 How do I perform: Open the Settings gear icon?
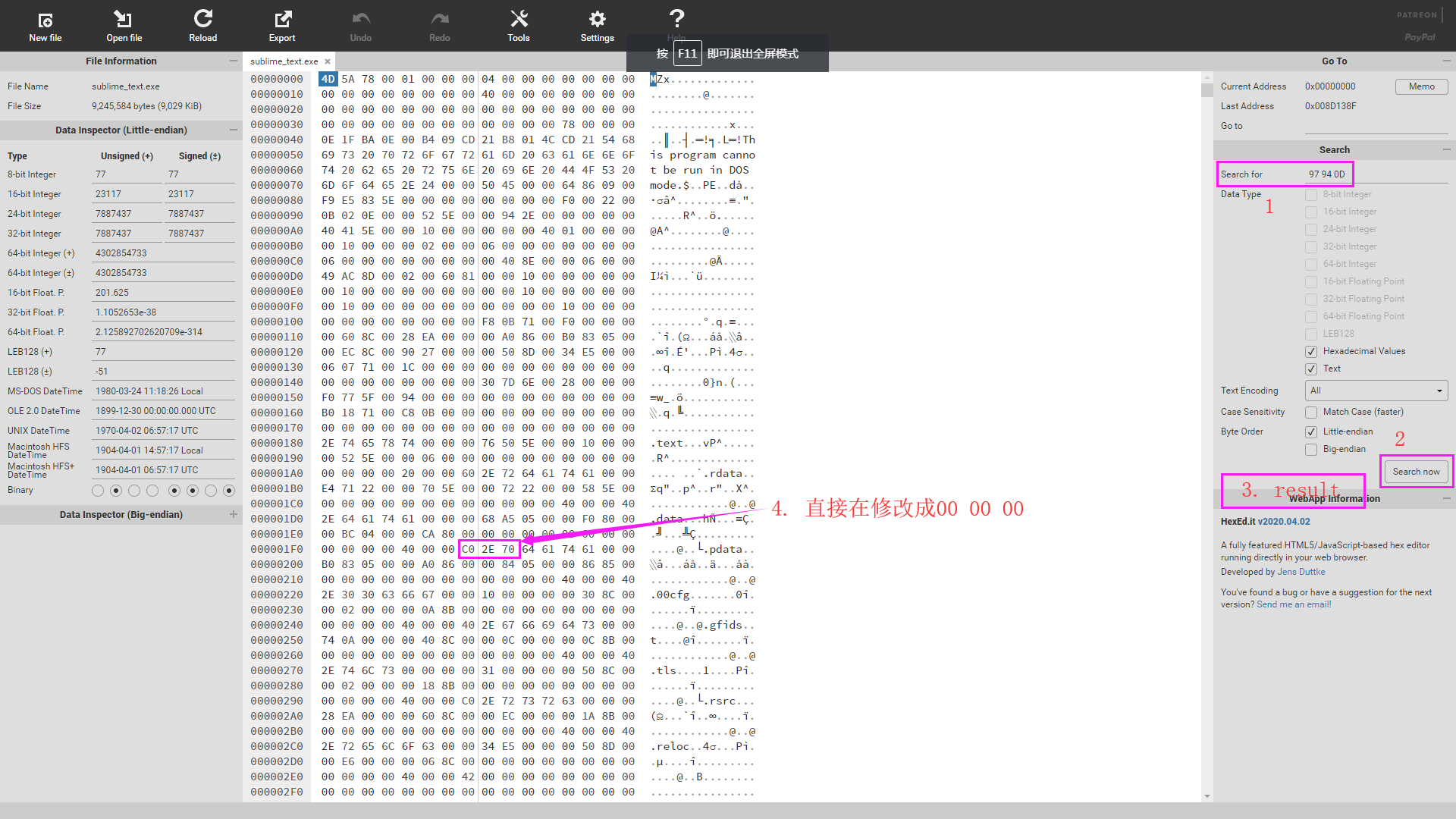click(598, 20)
